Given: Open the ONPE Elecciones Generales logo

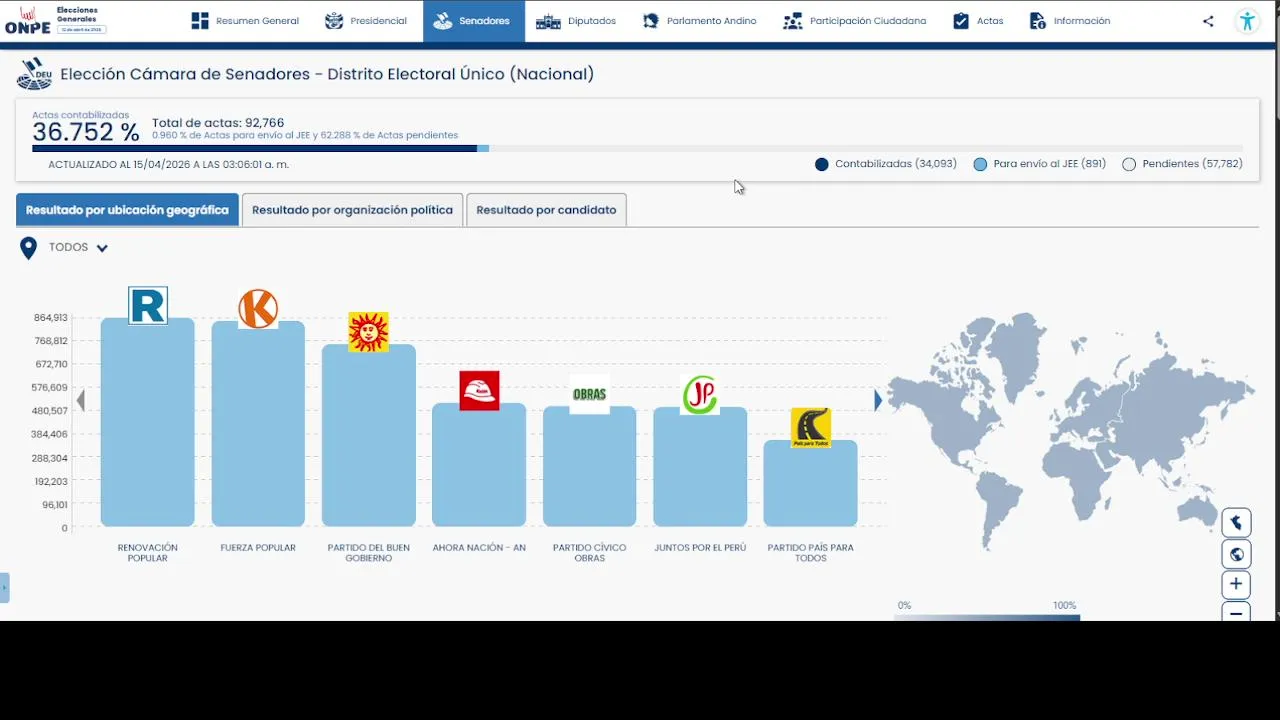Looking at the screenshot, I should 55,20.
